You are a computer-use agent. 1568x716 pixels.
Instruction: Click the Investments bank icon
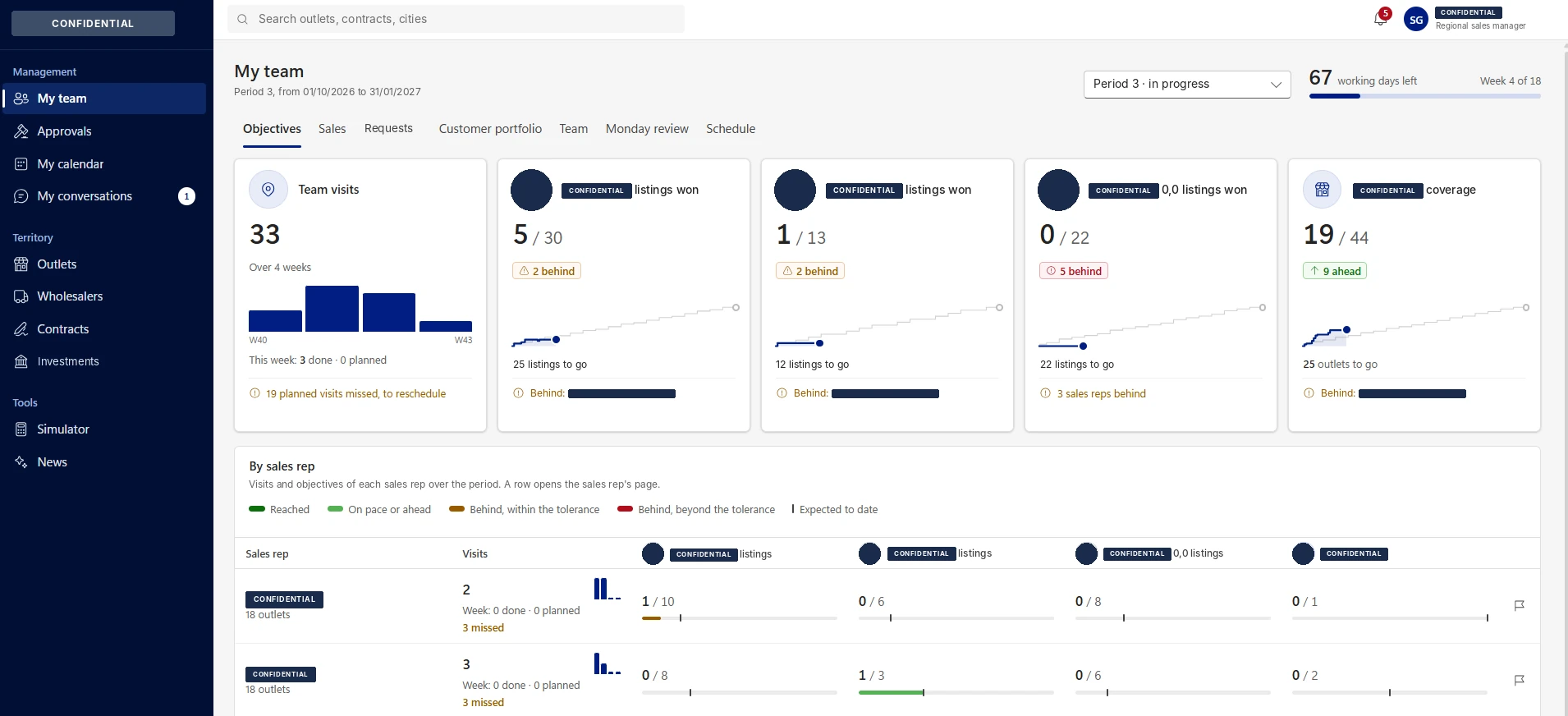tap(21, 361)
